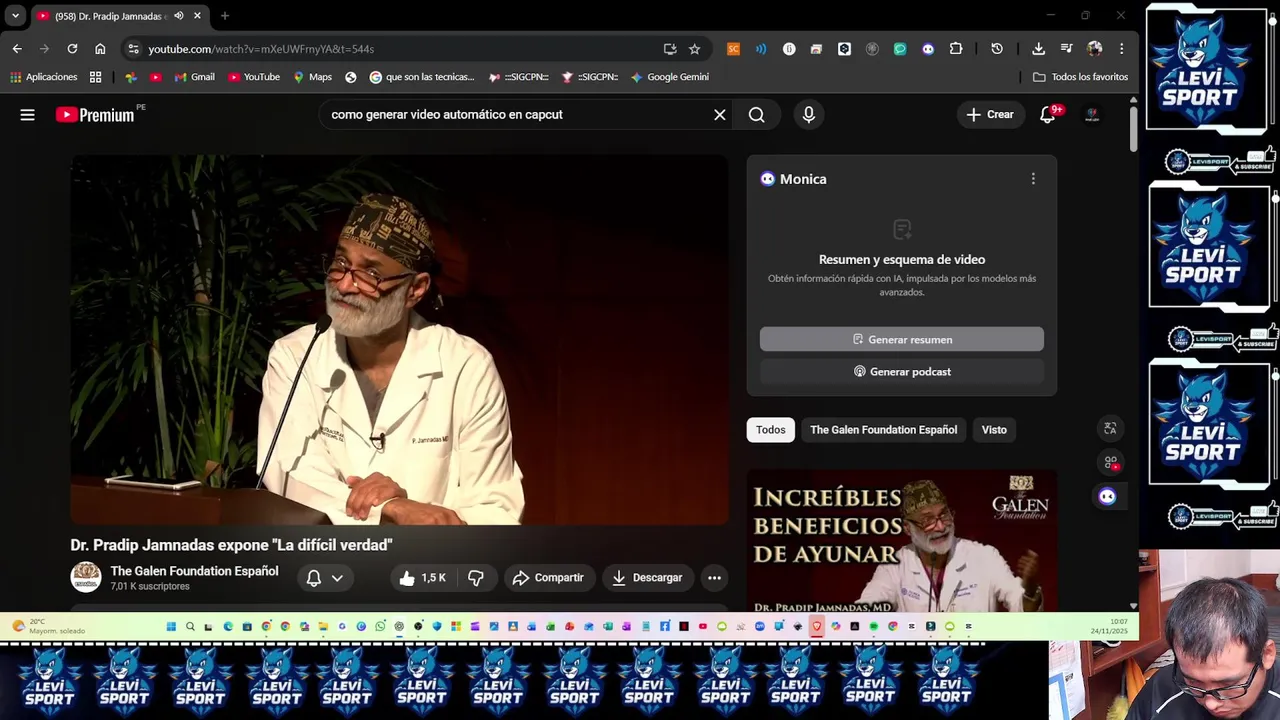Screen dimensions: 1280x720
Task: Open the browser home page
Action: coord(100,49)
